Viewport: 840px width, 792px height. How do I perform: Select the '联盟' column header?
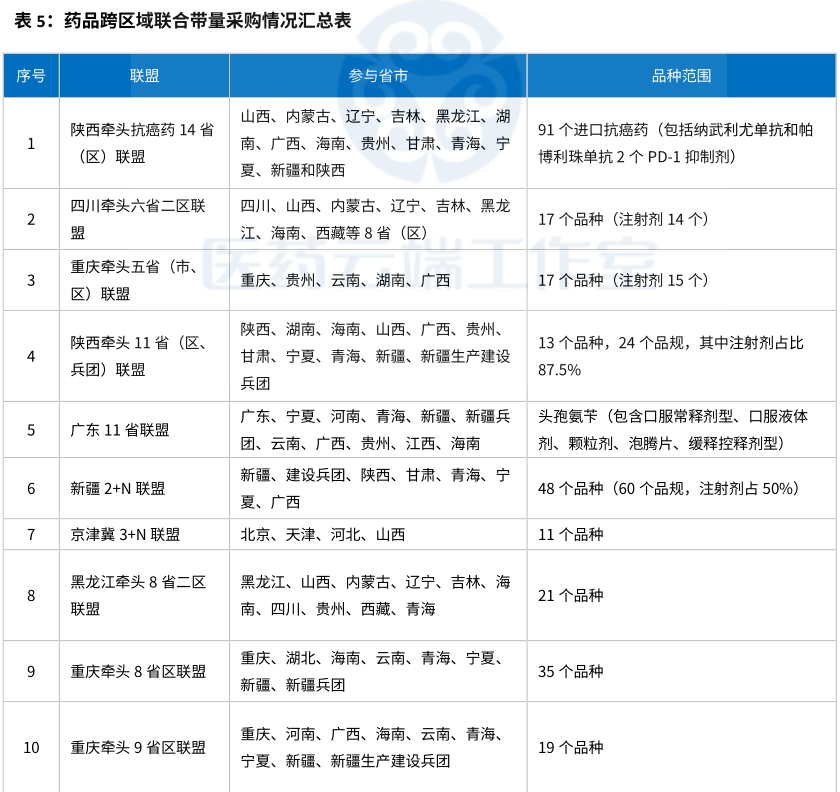144,76
